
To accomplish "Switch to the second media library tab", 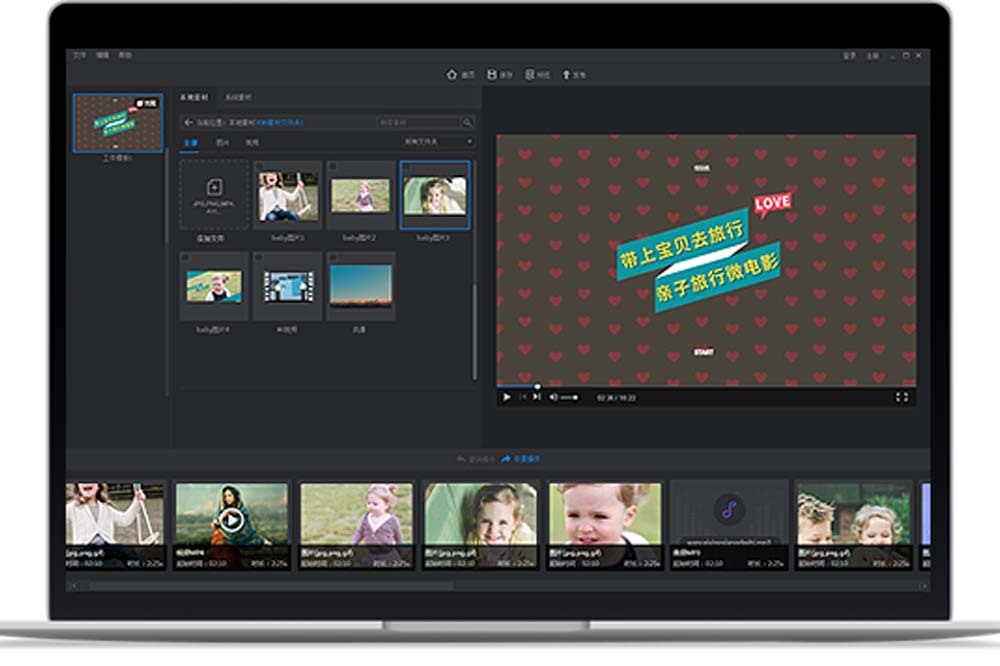I will click(x=237, y=98).
